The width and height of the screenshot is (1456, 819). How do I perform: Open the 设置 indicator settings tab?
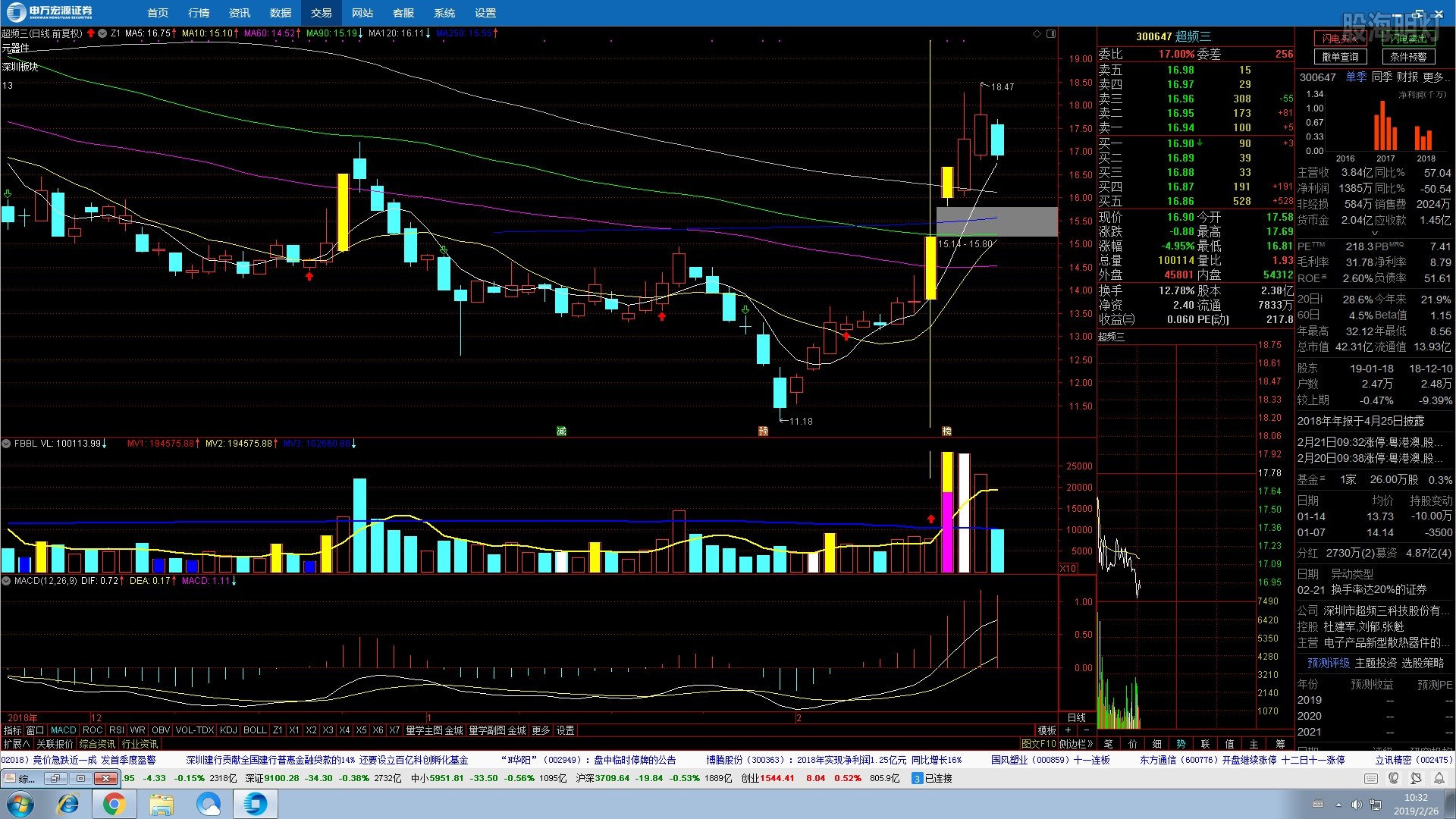click(x=566, y=730)
